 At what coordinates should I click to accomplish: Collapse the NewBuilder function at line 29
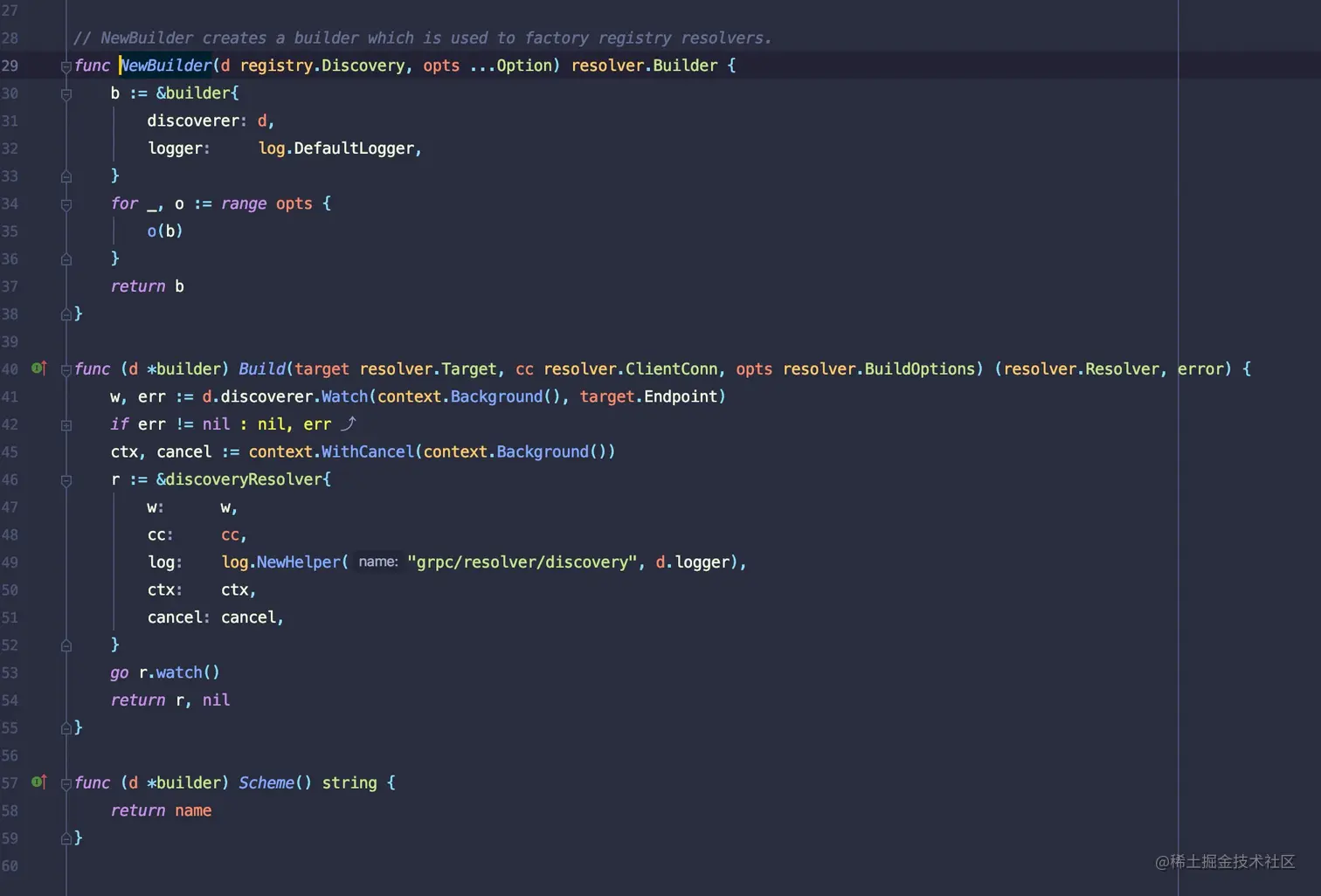(66, 66)
